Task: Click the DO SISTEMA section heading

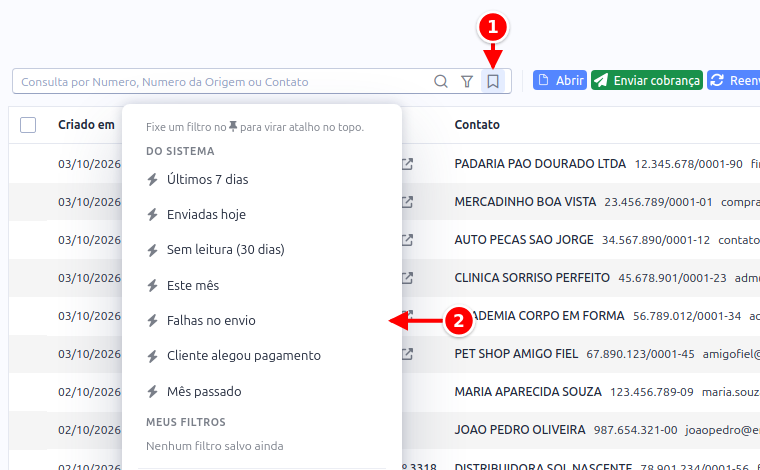Action: 180,151
